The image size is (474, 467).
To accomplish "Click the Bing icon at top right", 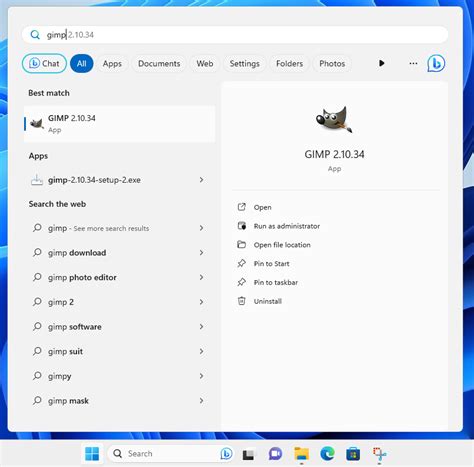I will [436, 63].
